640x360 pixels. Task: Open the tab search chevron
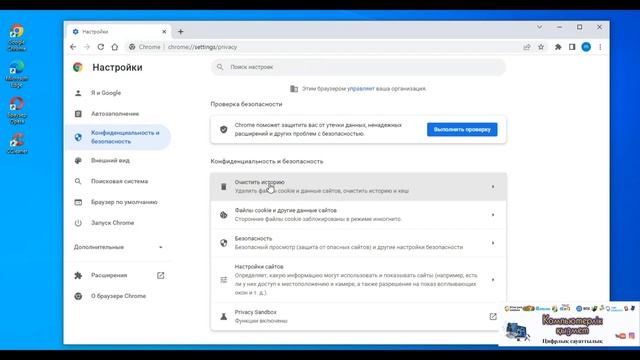540,27
